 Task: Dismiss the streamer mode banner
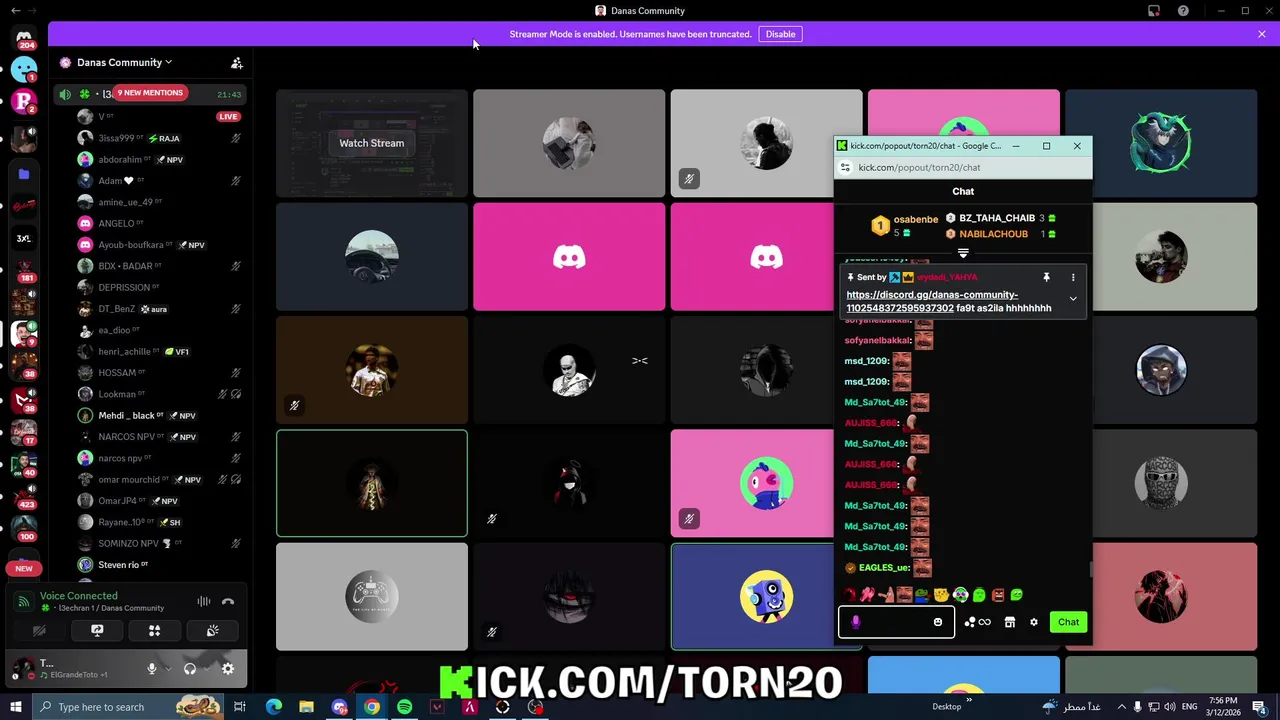[1262, 34]
